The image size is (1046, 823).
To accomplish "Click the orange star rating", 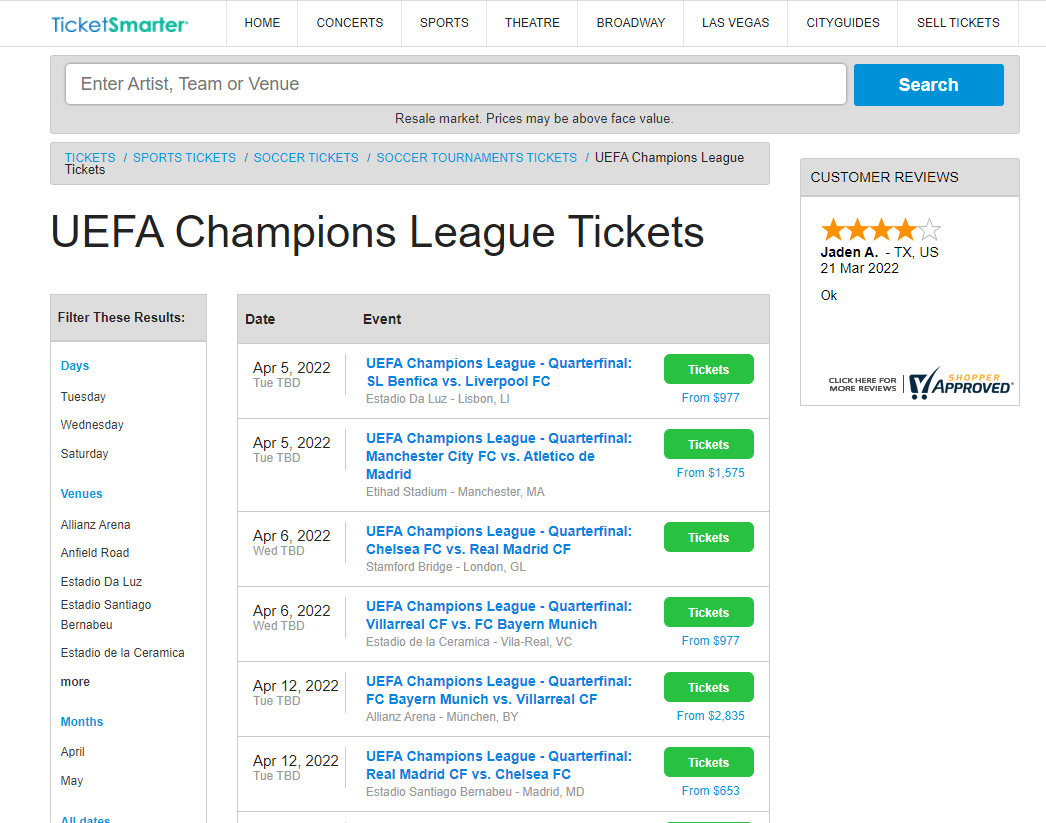I will point(880,229).
